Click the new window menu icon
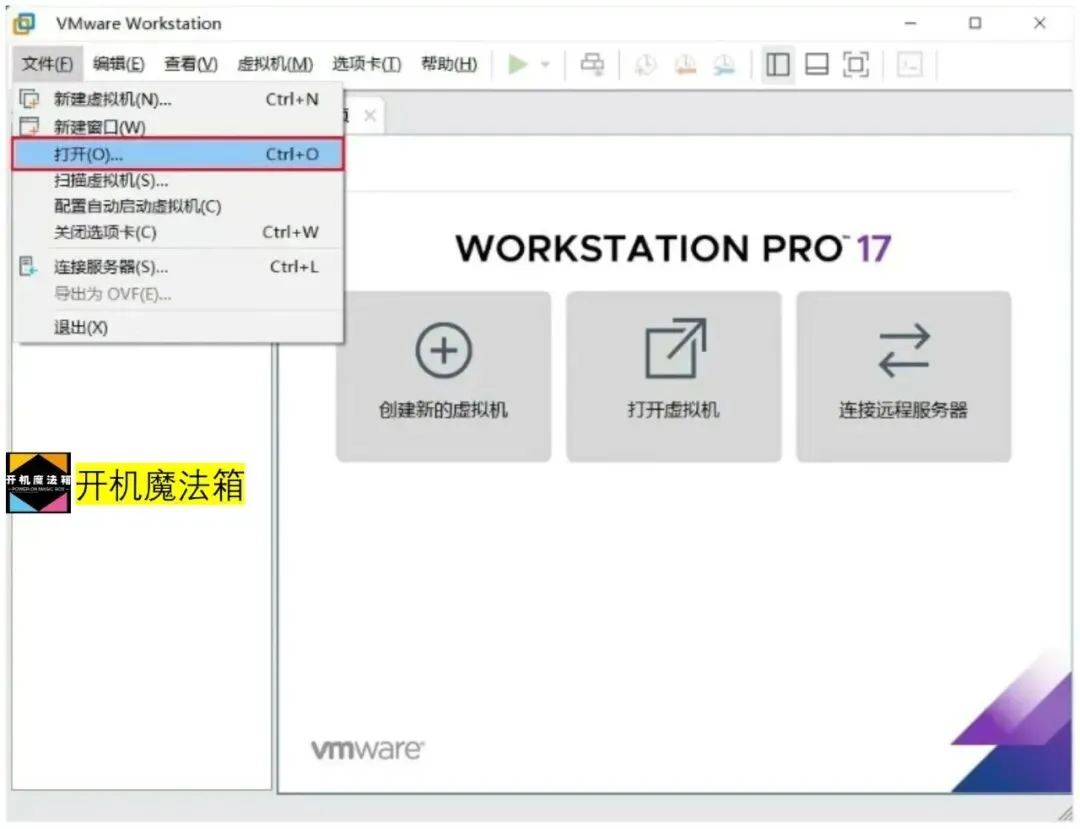Image resolution: width=1080 pixels, height=829 pixels. [x=29, y=126]
